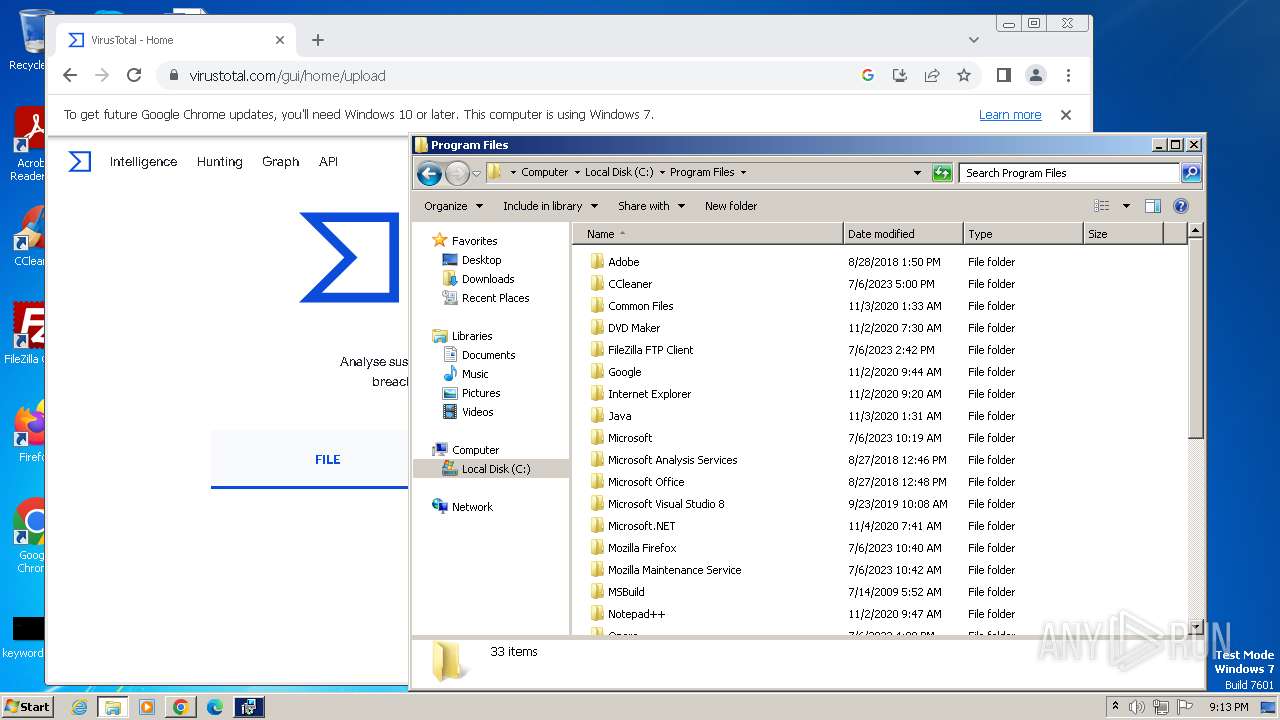Open API in VirusTotal navigation
Image resolution: width=1280 pixels, height=720 pixels.
click(x=328, y=161)
